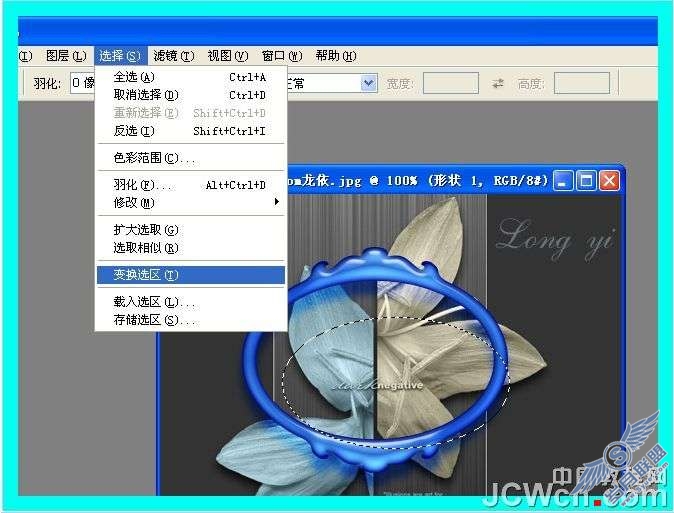Click the 龙依.jpg document title bar
The image size is (674, 513).
point(419,181)
